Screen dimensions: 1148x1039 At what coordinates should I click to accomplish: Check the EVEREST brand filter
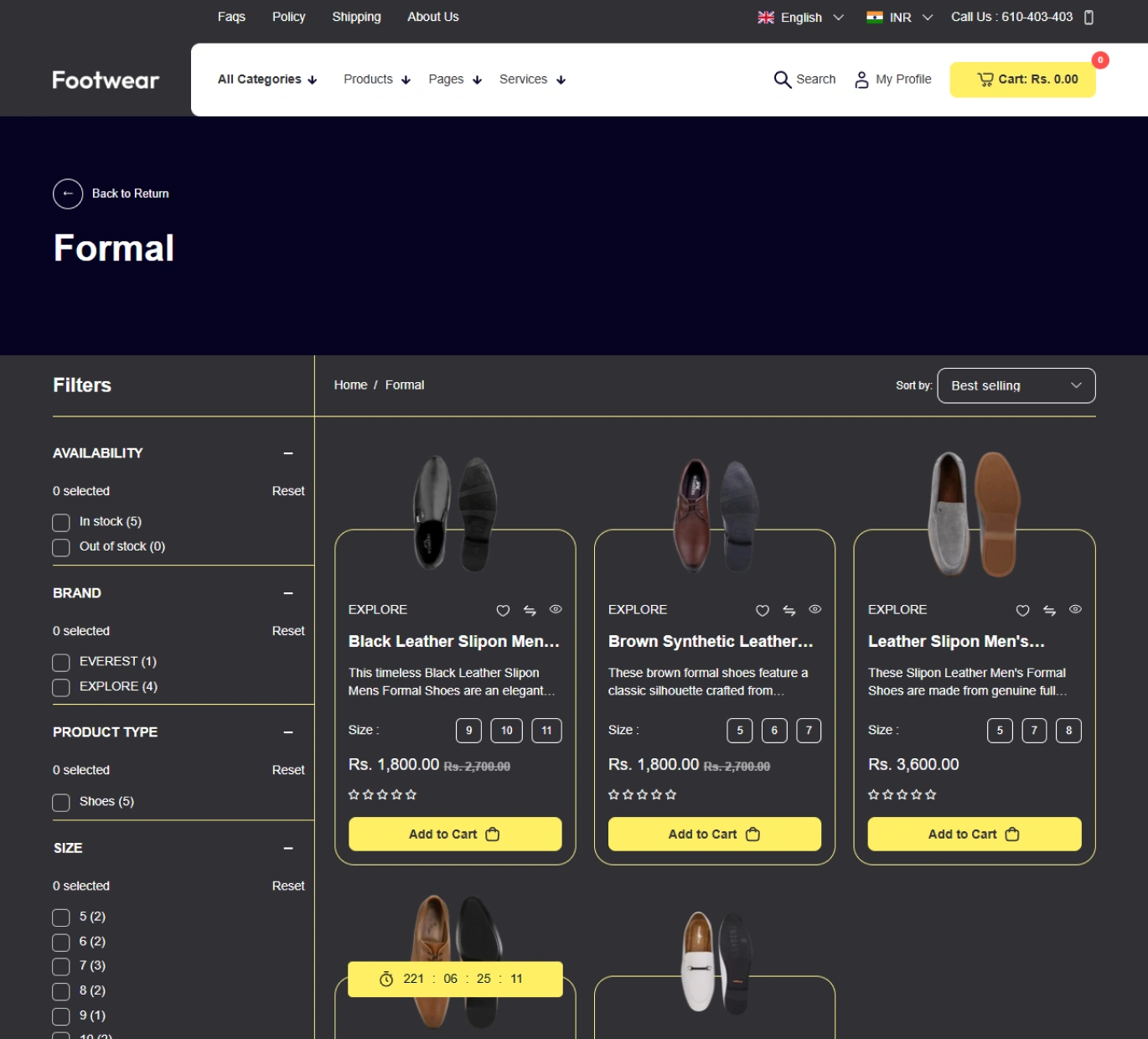click(61, 663)
